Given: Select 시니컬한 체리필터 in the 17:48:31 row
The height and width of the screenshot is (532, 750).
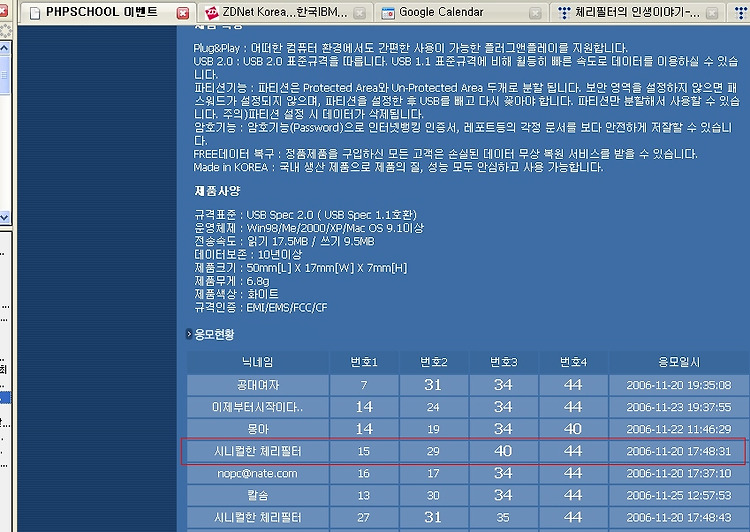Looking at the screenshot, I should 257,451.
